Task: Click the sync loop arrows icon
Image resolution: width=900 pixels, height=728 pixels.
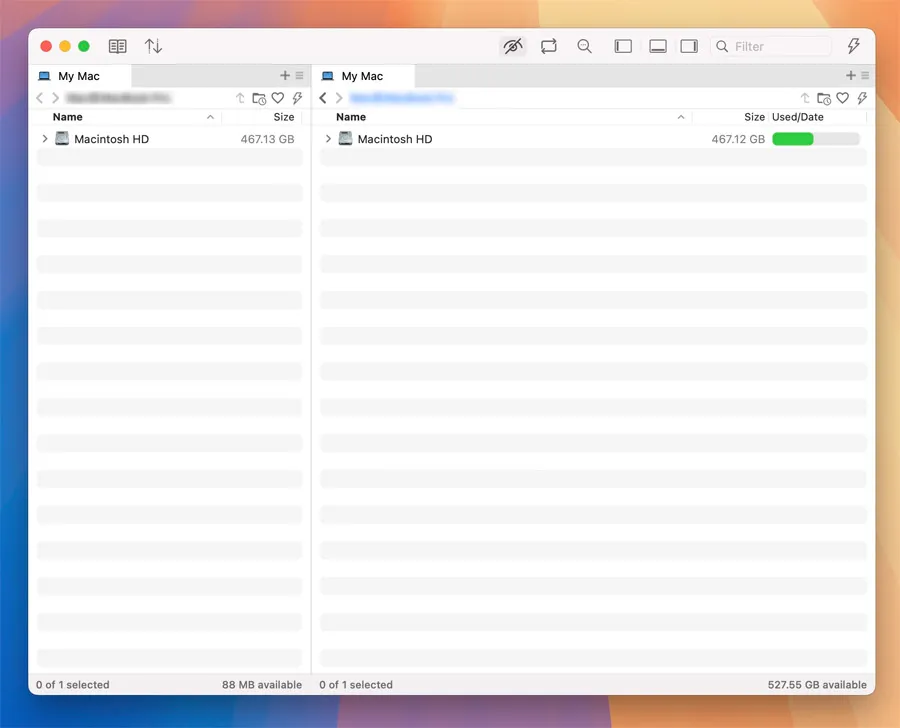Action: [549, 46]
